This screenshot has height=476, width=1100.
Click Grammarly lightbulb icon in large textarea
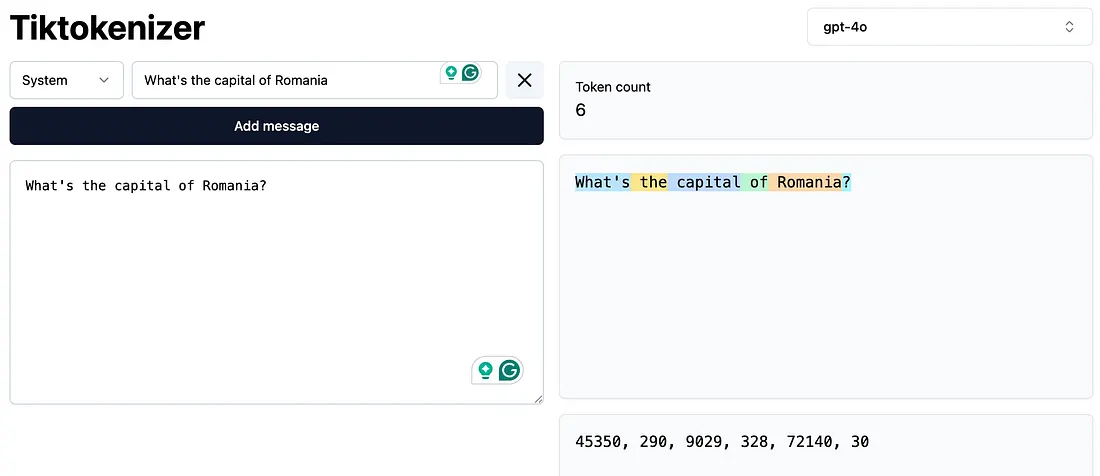click(486, 370)
